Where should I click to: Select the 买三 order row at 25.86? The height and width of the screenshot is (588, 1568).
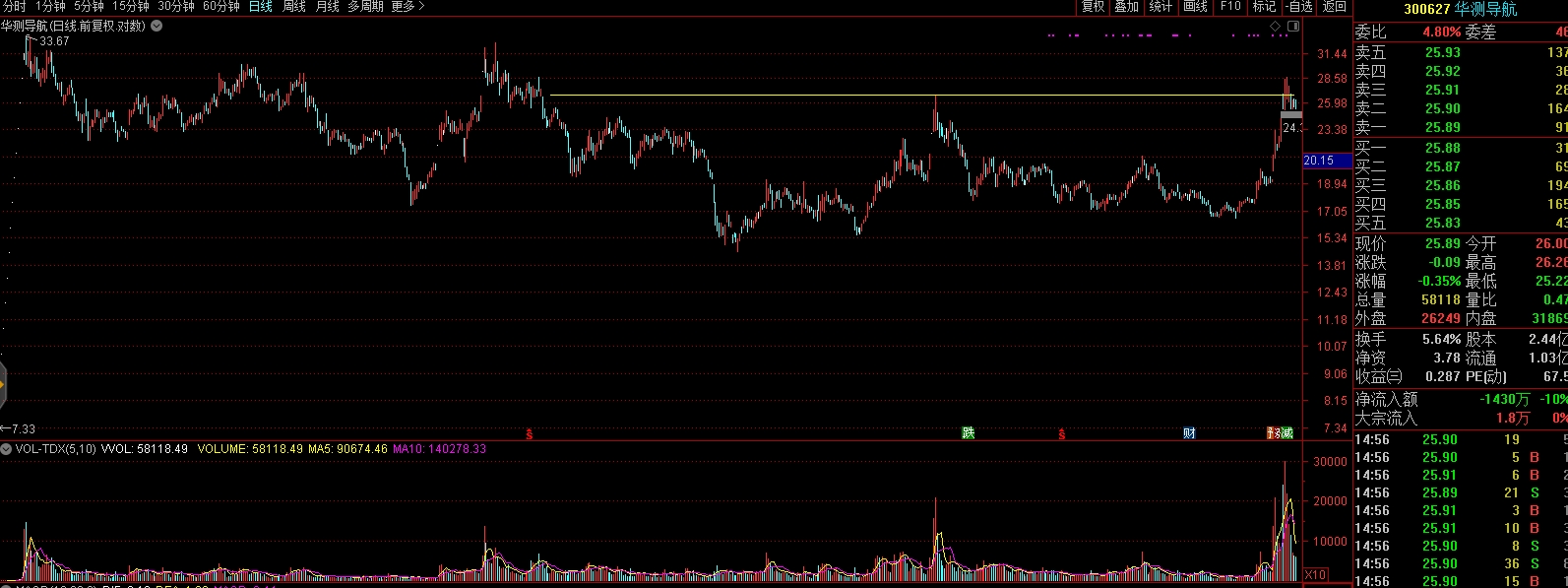pyautogui.click(x=1461, y=185)
